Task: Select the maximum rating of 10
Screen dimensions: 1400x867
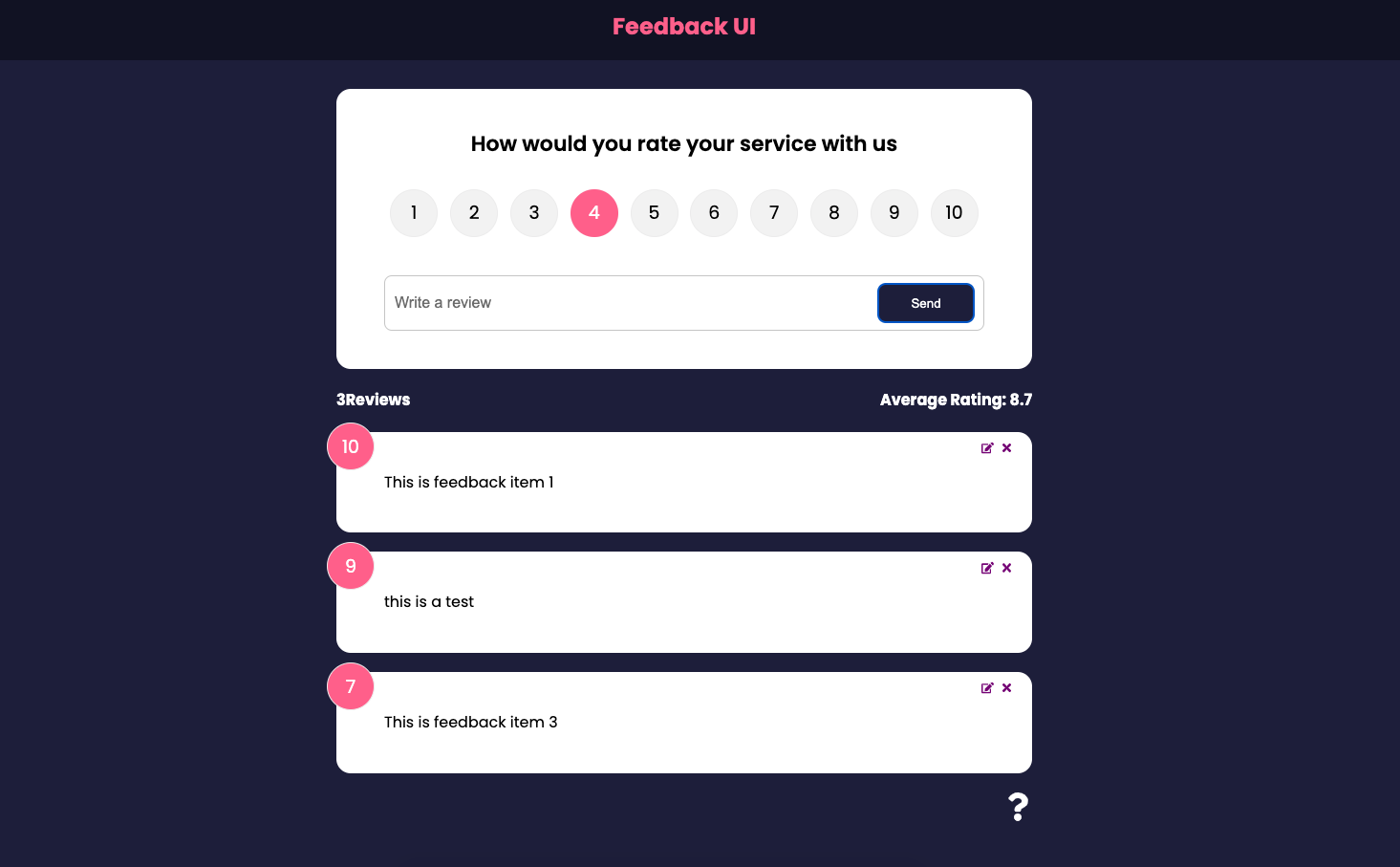Action: pos(954,213)
